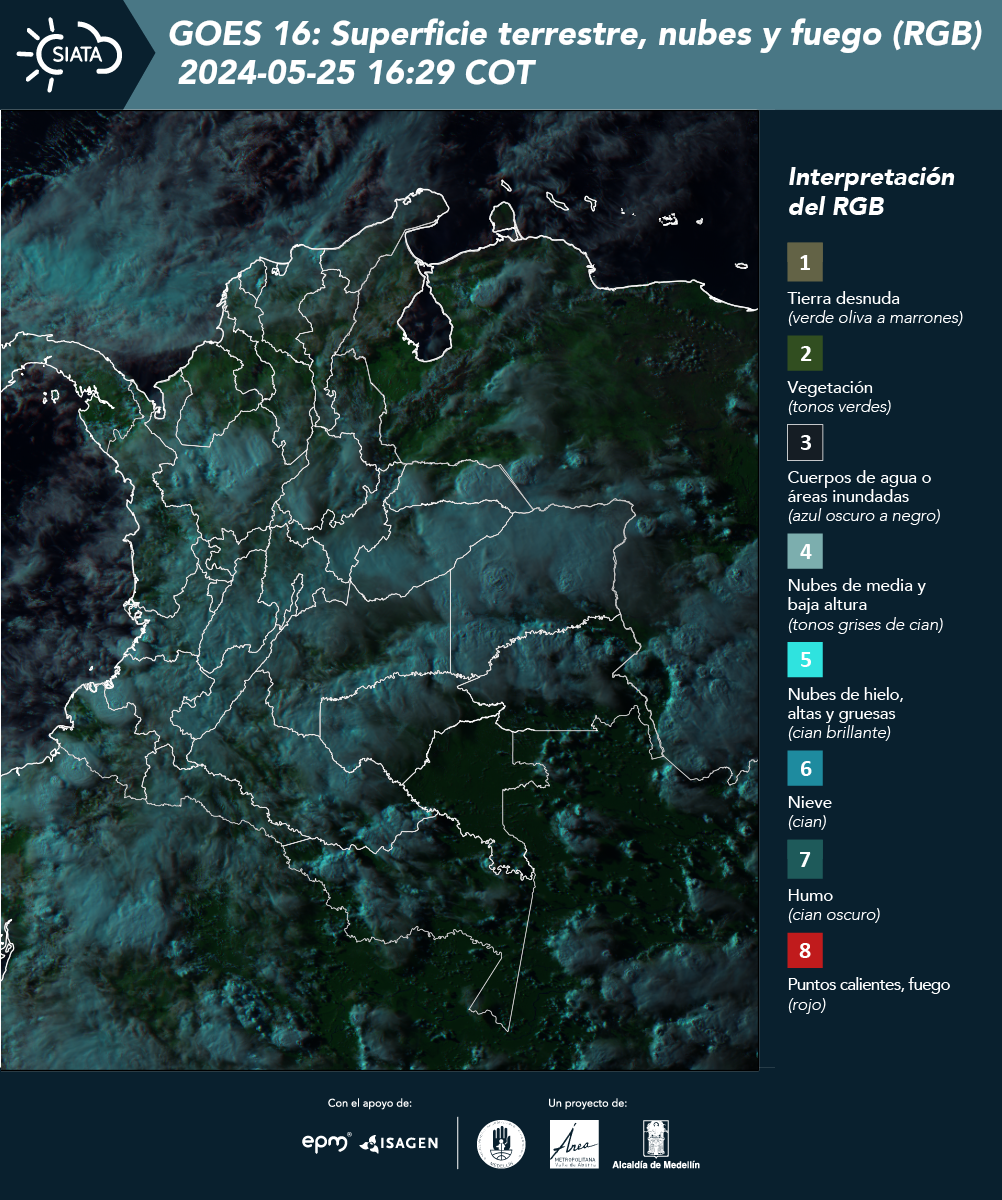Image resolution: width=1002 pixels, height=1200 pixels.
Task: Select the olive swatch number 1
Action: (805, 262)
